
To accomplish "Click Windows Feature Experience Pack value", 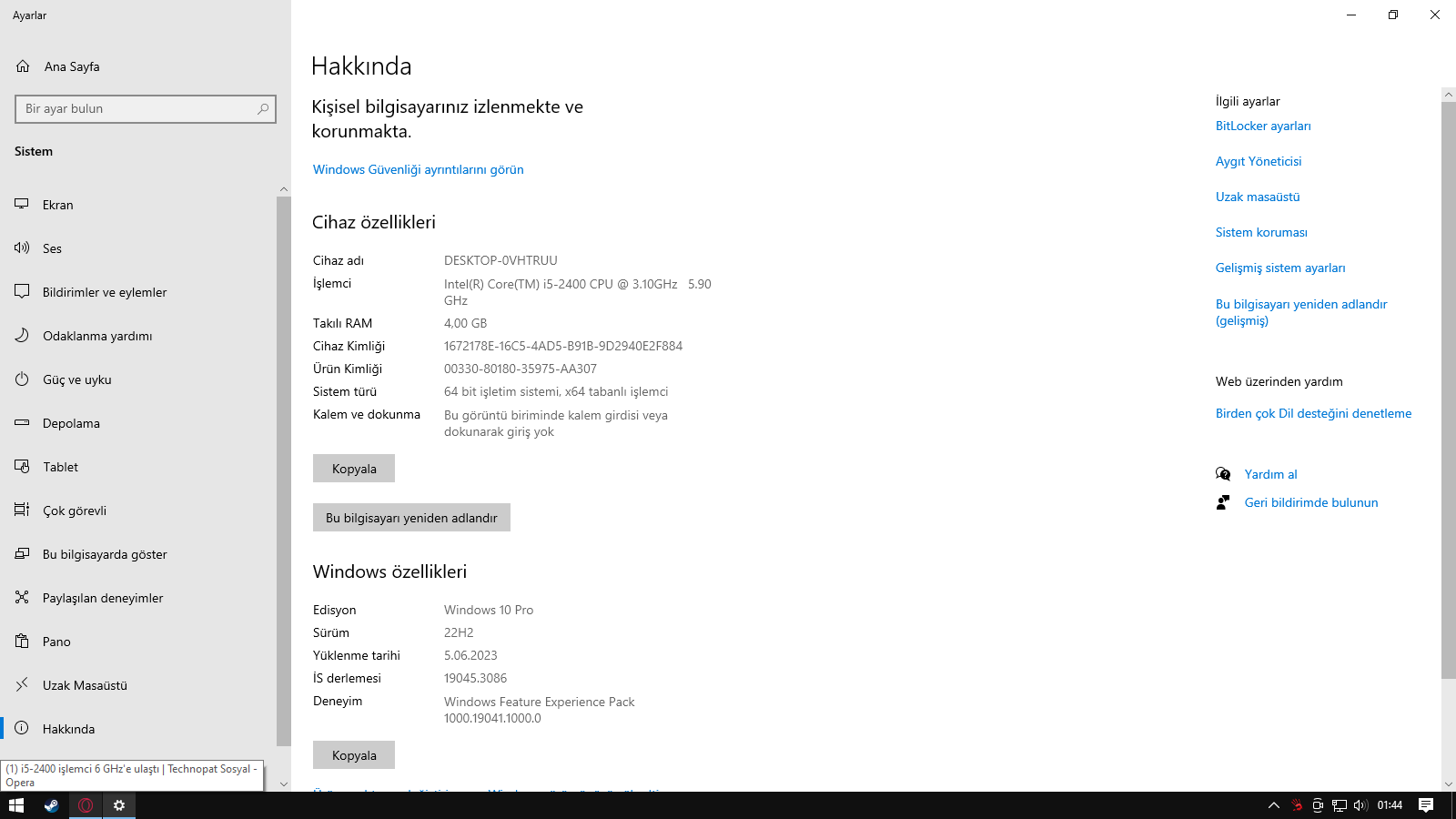I will pyautogui.click(x=540, y=711).
